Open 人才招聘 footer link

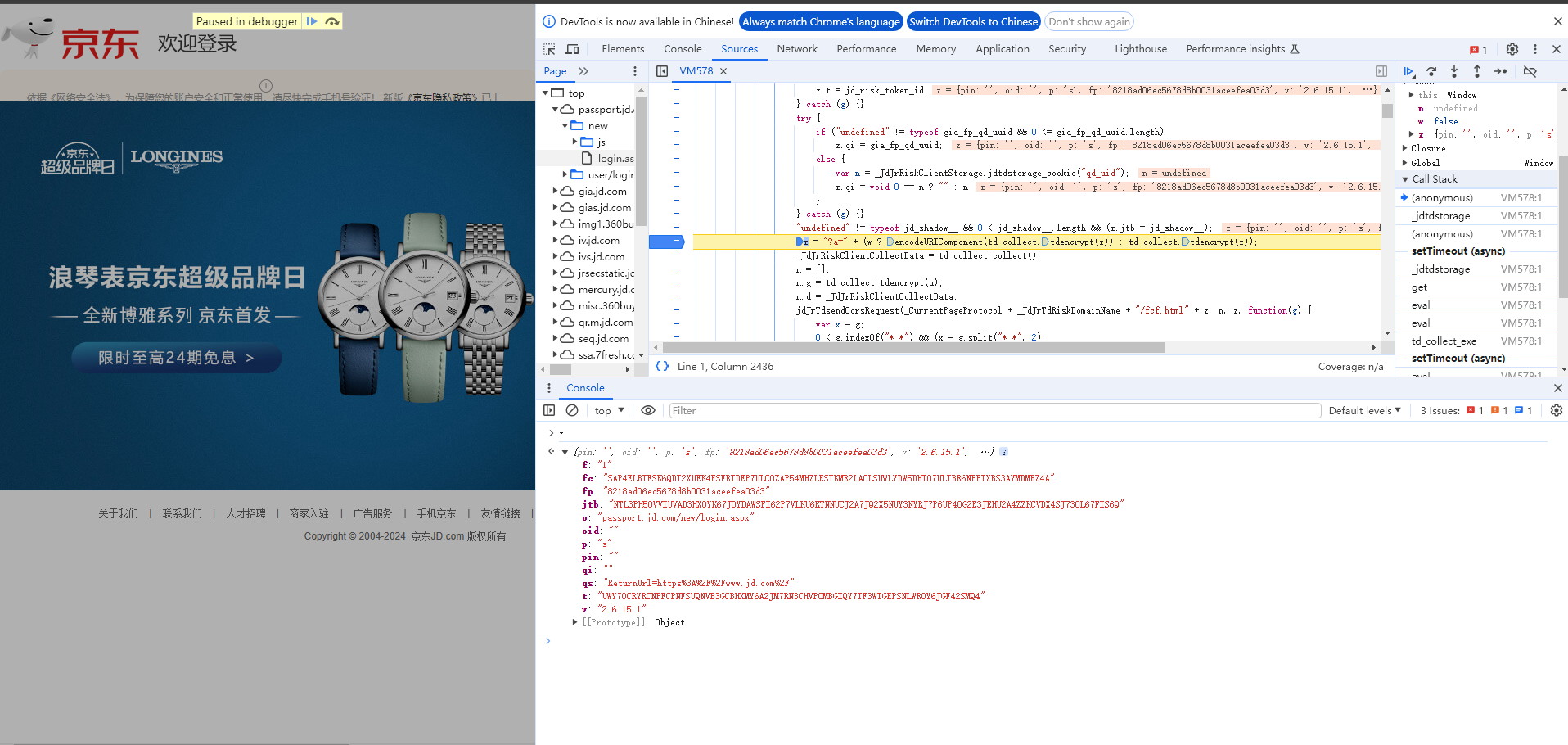pyautogui.click(x=246, y=513)
